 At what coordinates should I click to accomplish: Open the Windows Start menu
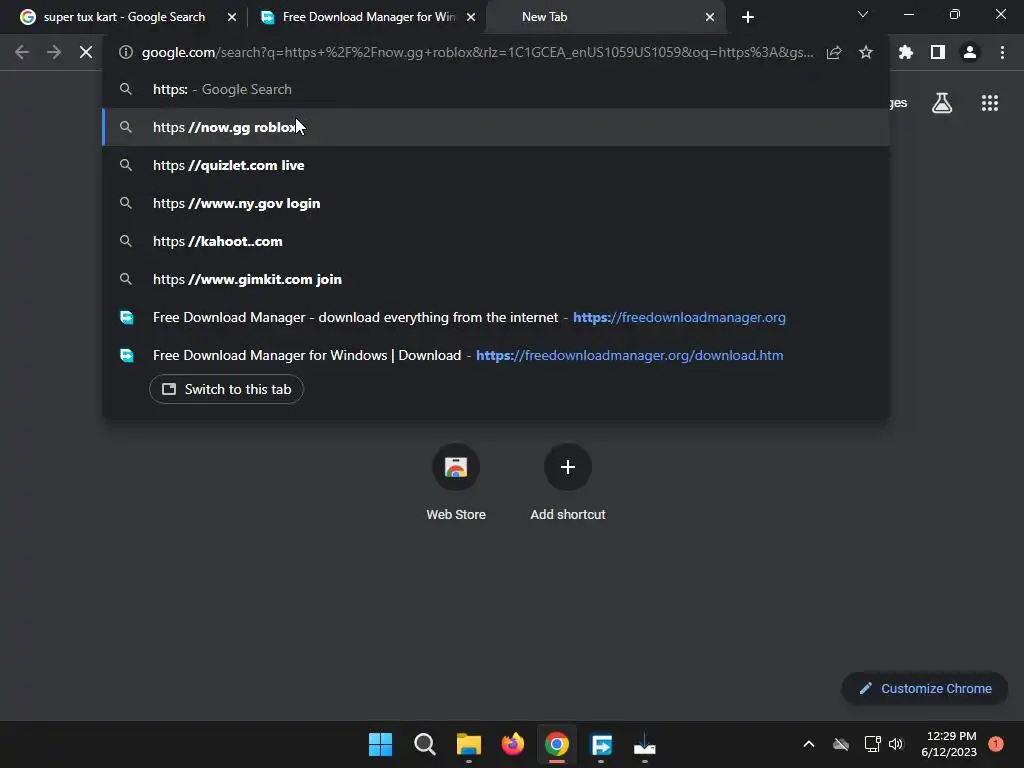point(380,744)
